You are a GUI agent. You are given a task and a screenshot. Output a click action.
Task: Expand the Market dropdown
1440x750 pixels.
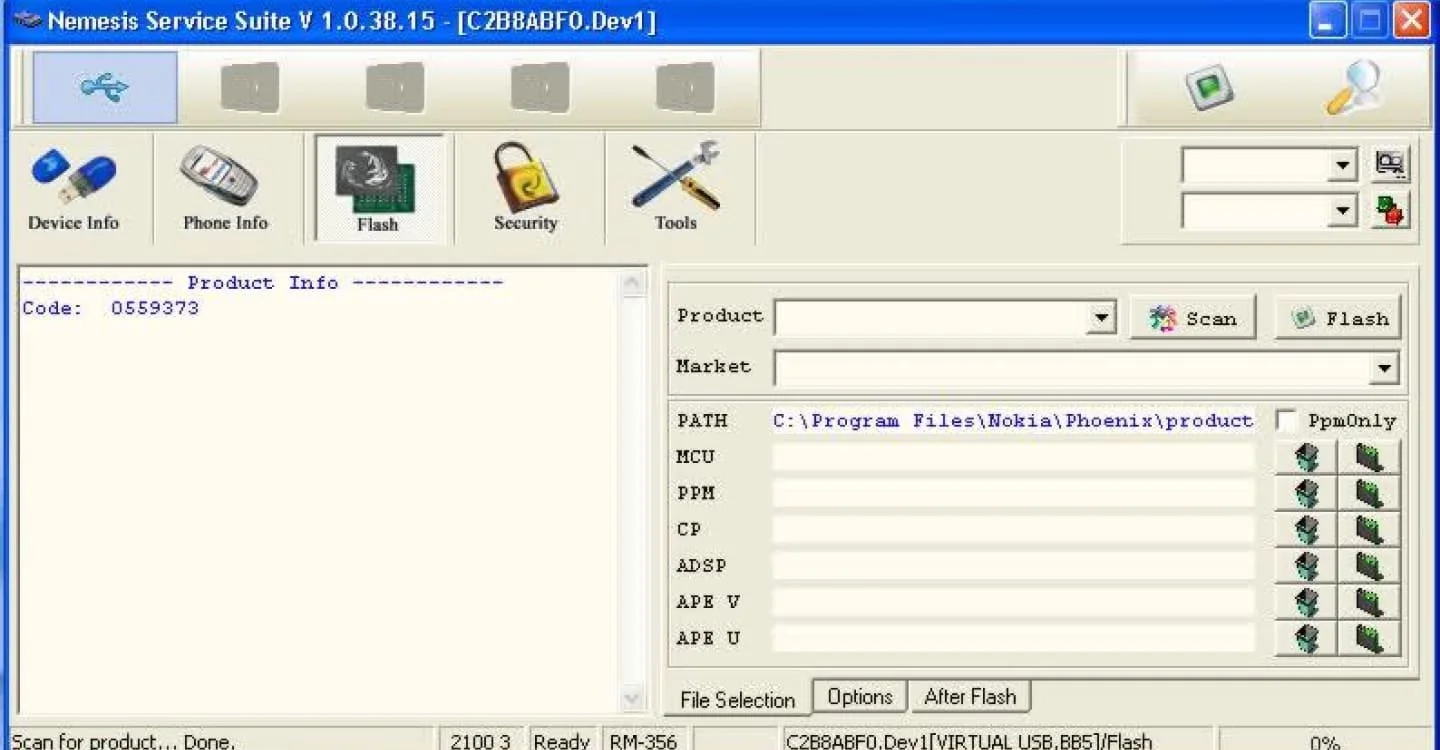[1384, 368]
